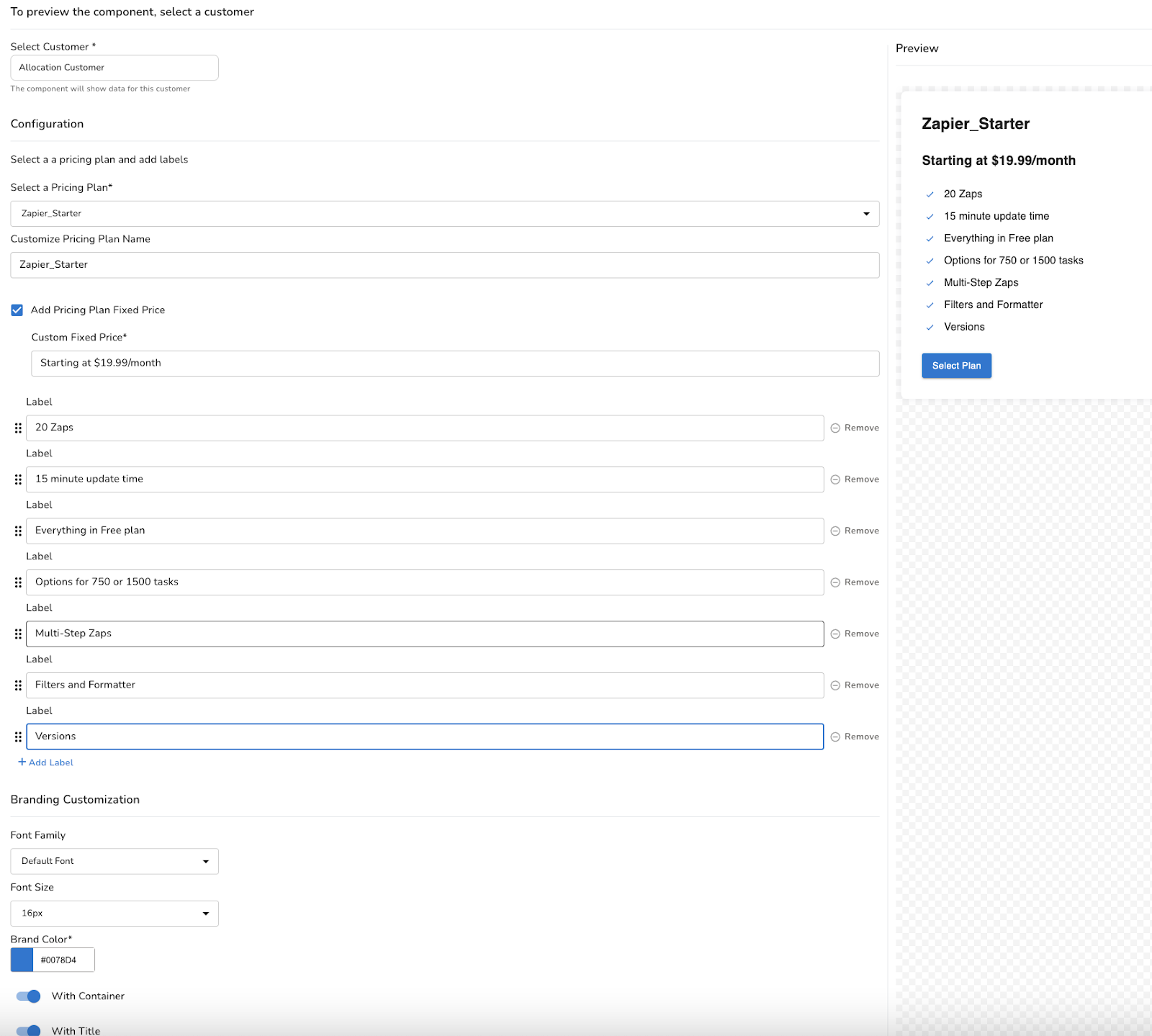
Task: Click Versions item in preview
Action: [964, 327]
